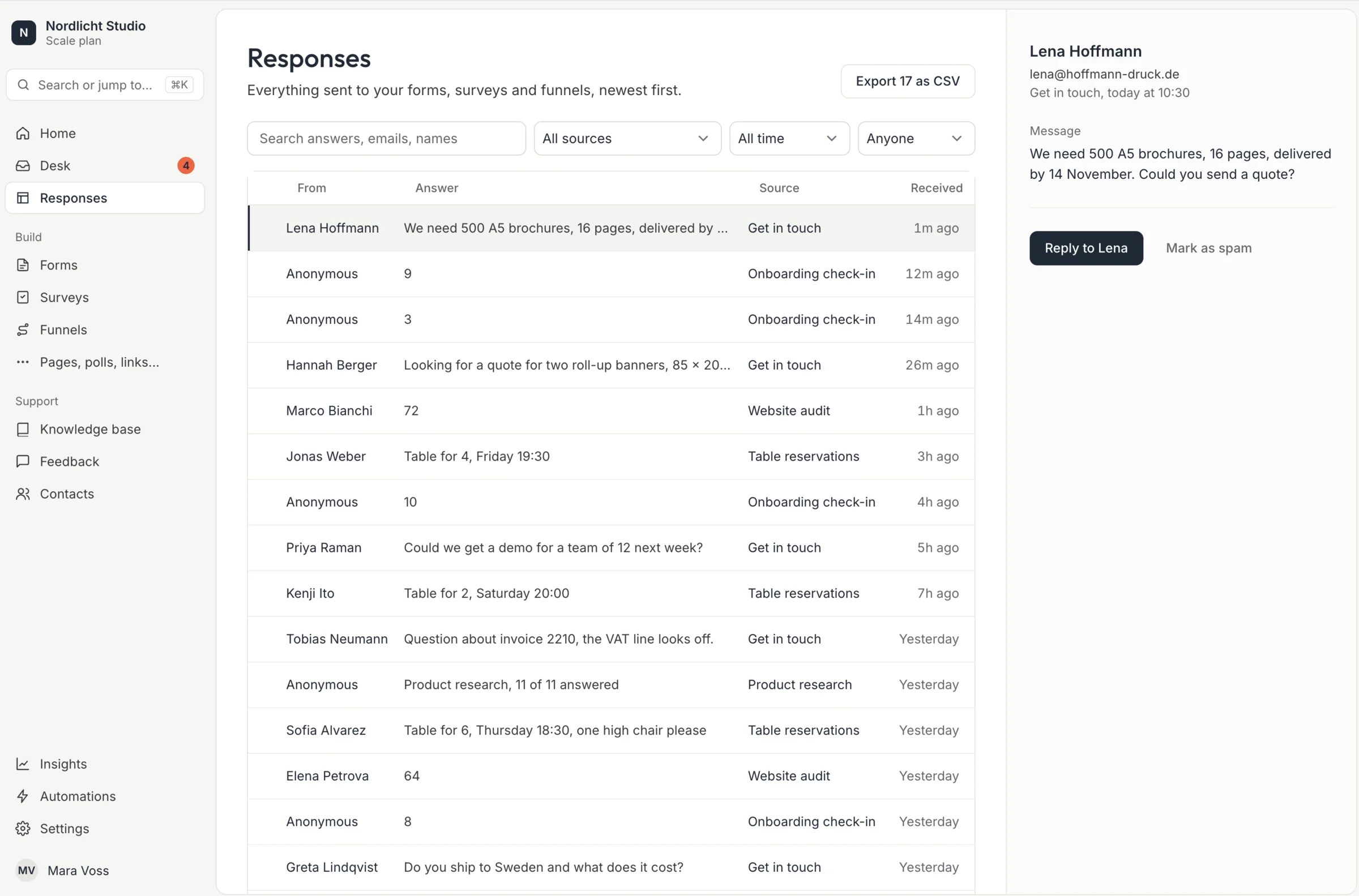Click the Forms document icon
This screenshot has height=896, width=1359.
[23, 265]
